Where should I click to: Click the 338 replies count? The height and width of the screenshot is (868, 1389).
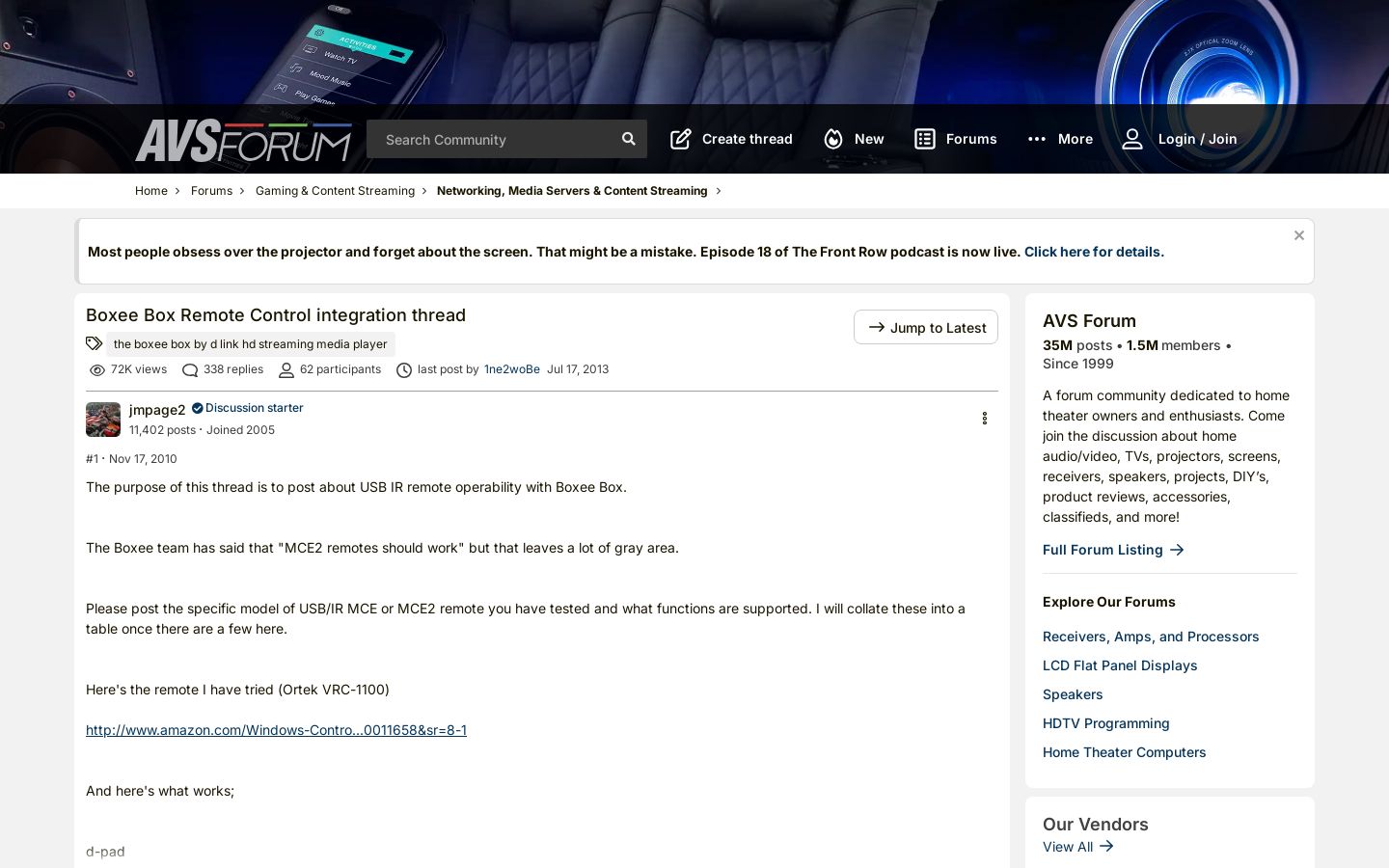pos(233,369)
